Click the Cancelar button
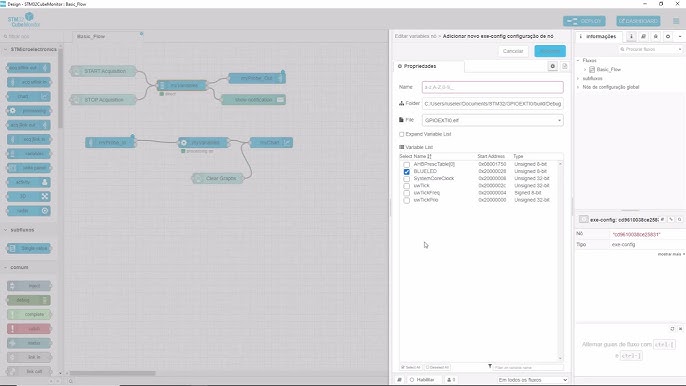 point(513,51)
